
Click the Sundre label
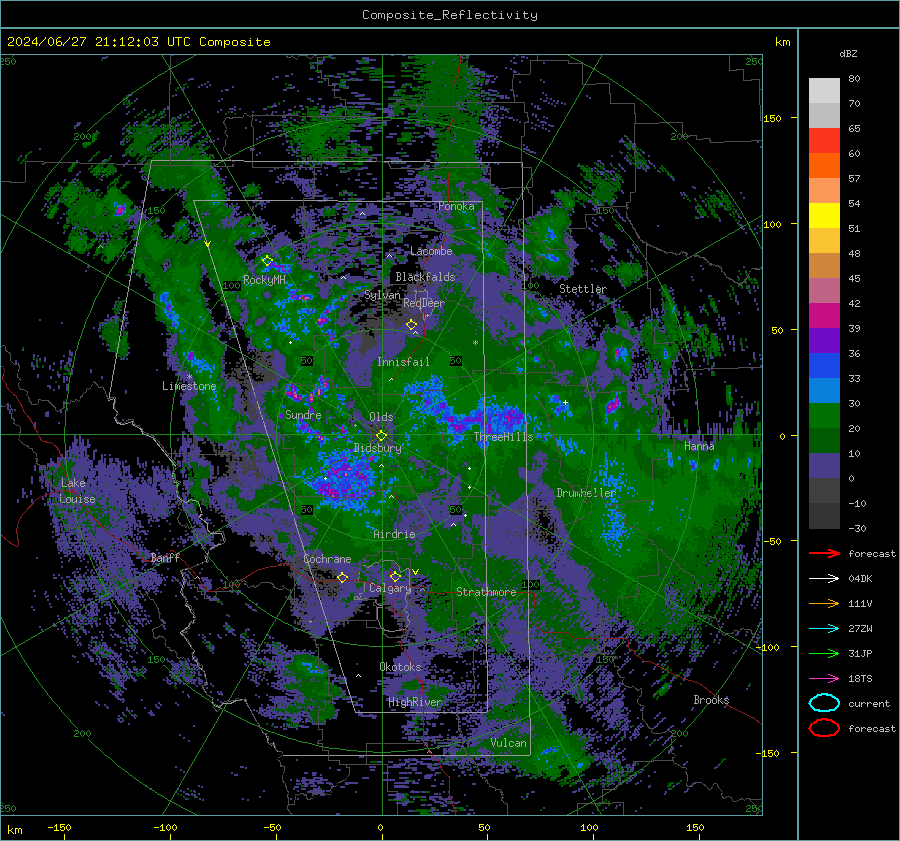pos(303,414)
